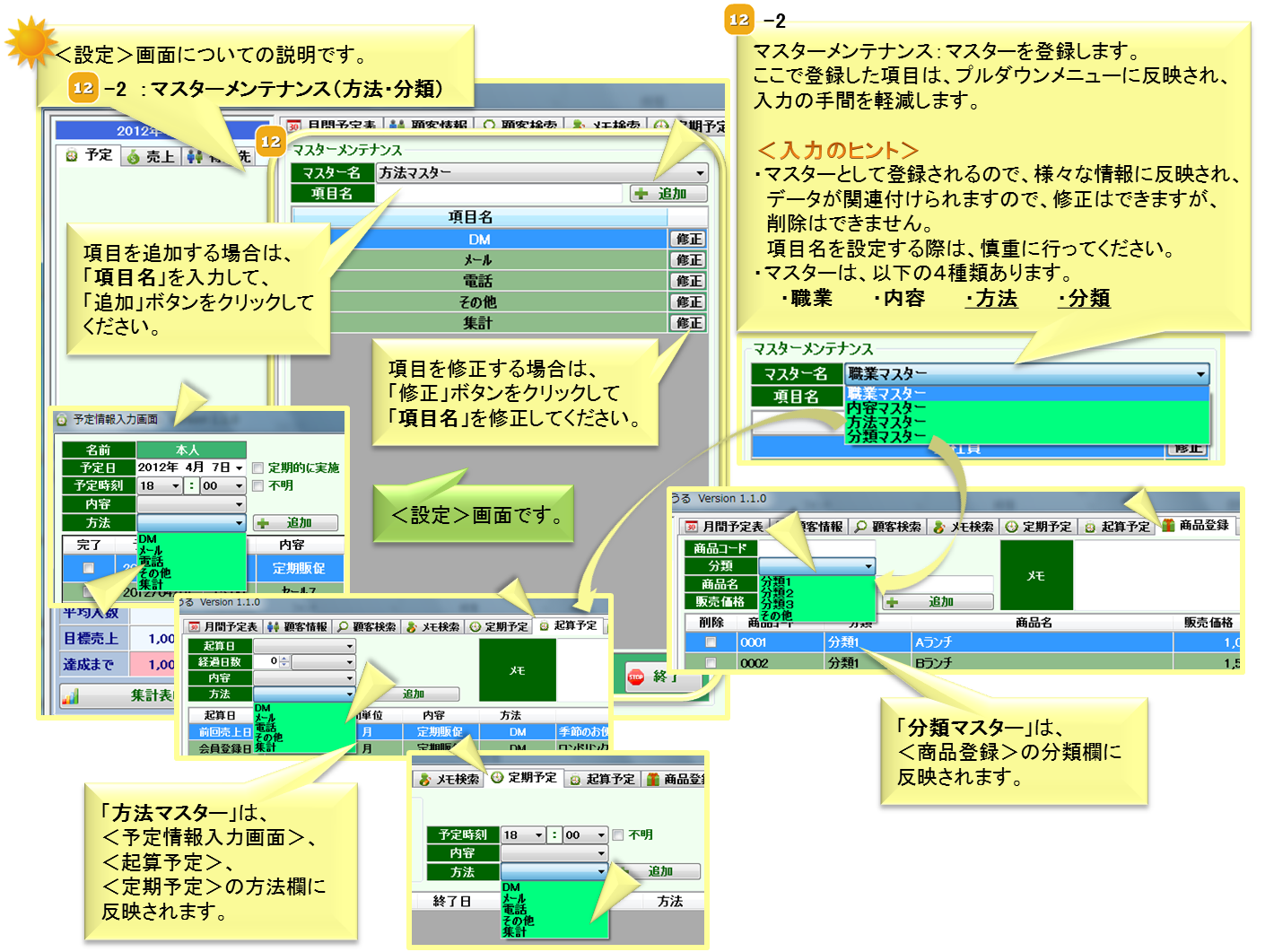Click 修正 button for the 電話 row

coord(689,281)
